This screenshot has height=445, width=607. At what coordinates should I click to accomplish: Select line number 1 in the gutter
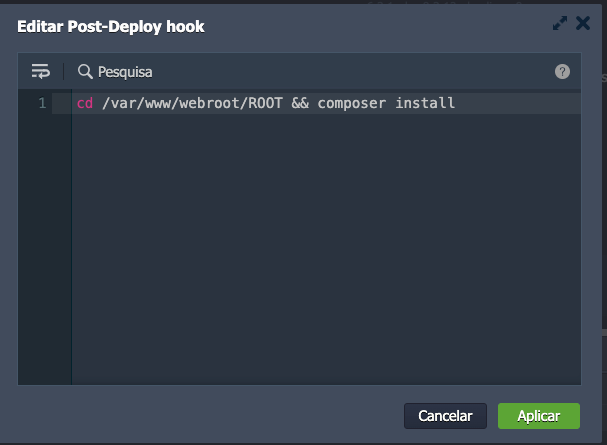pyautogui.click(x=42, y=103)
